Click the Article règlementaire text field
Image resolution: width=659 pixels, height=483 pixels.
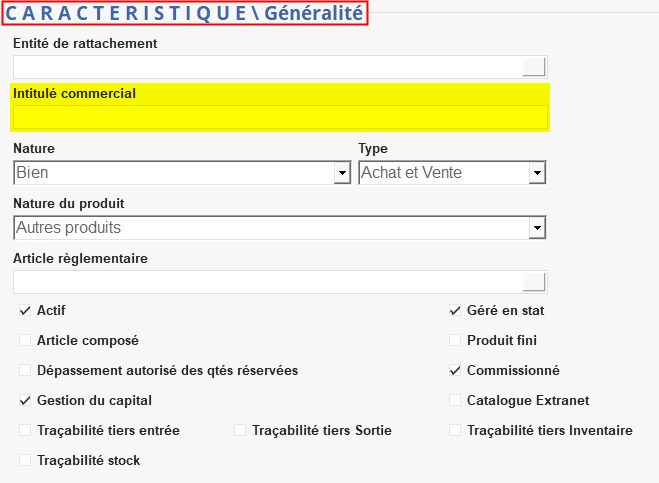click(267, 282)
